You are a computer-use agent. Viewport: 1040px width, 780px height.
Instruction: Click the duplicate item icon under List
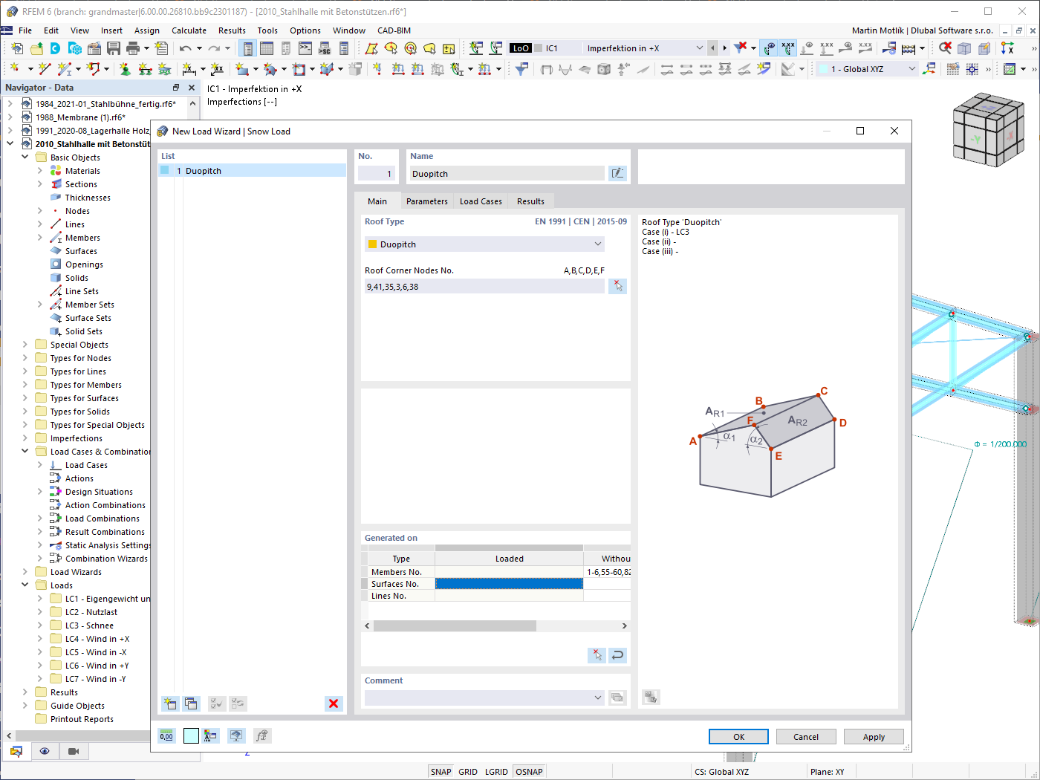pos(191,704)
